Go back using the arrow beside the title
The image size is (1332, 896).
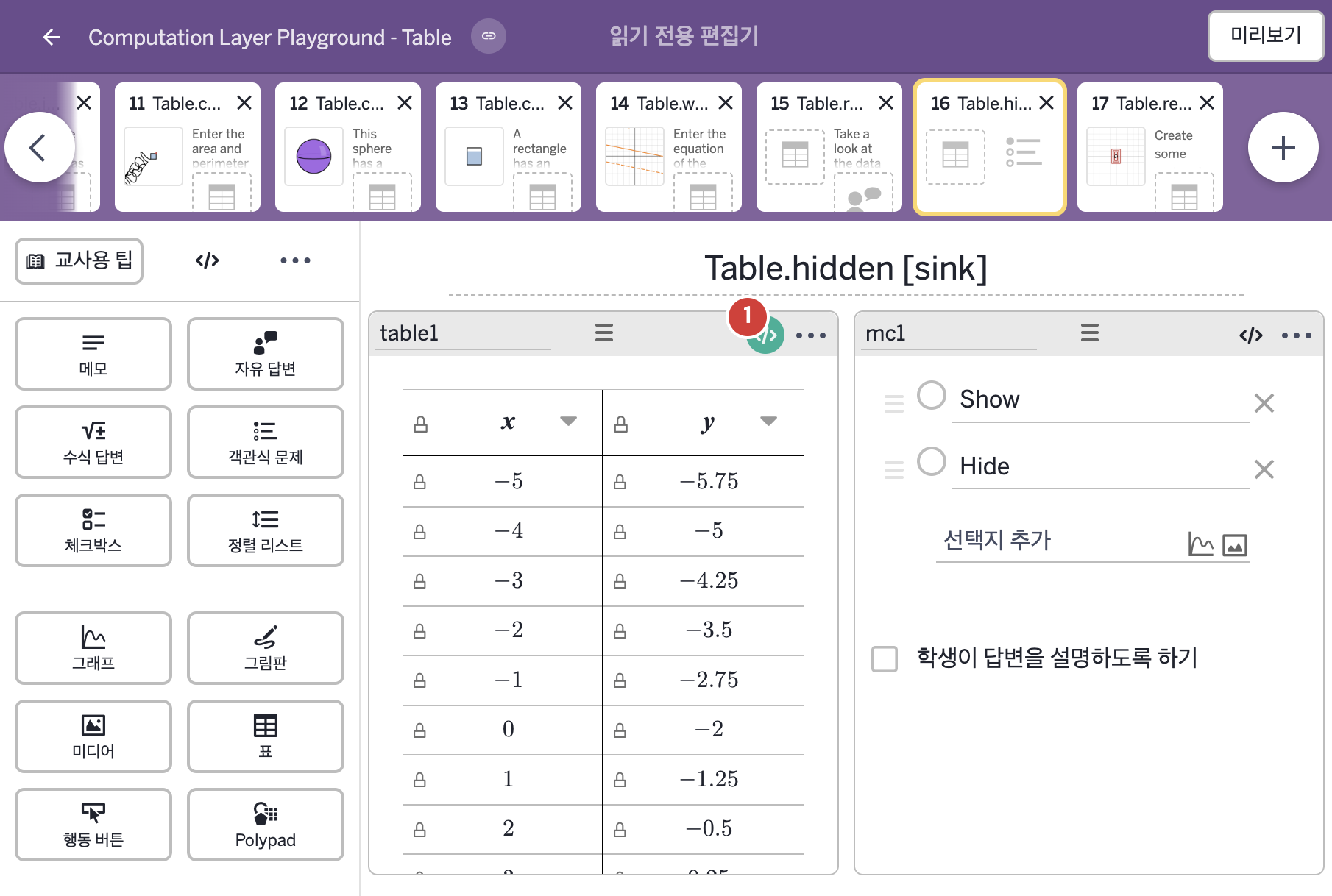pyautogui.click(x=52, y=37)
